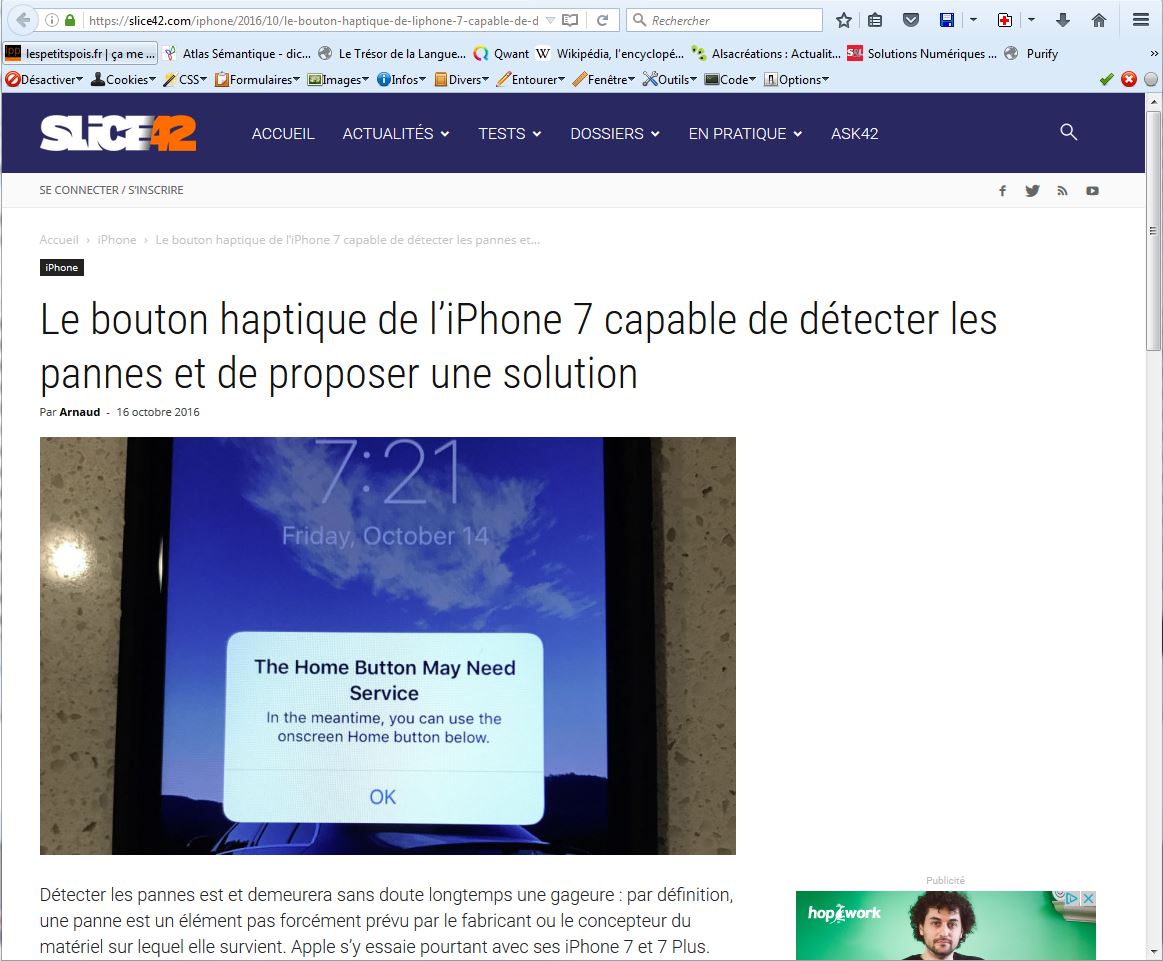The height and width of the screenshot is (961, 1163).
Task: Go to browser home page icon
Action: pos(1099,20)
